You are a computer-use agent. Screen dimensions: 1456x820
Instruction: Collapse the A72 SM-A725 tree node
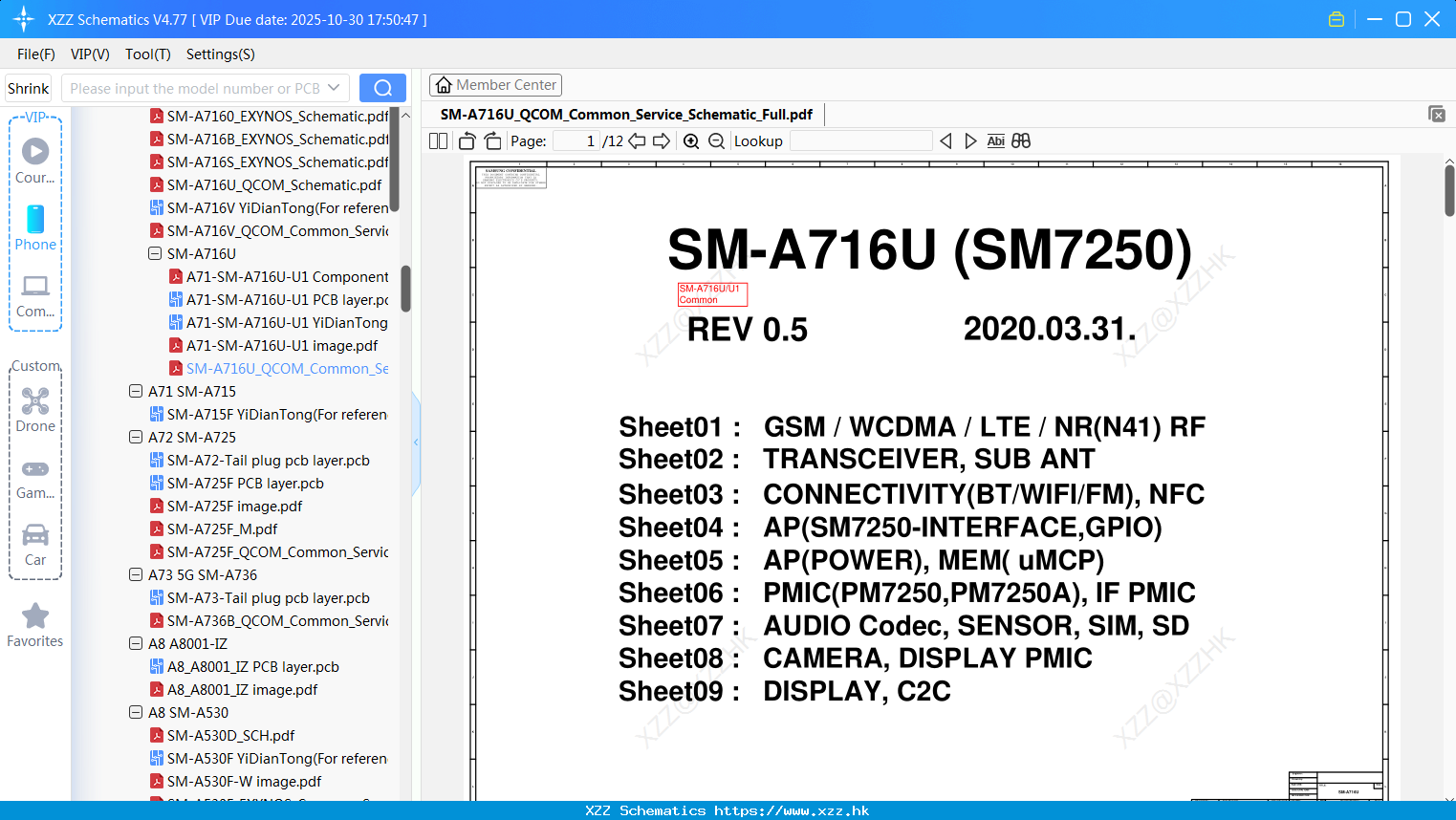click(x=136, y=437)
